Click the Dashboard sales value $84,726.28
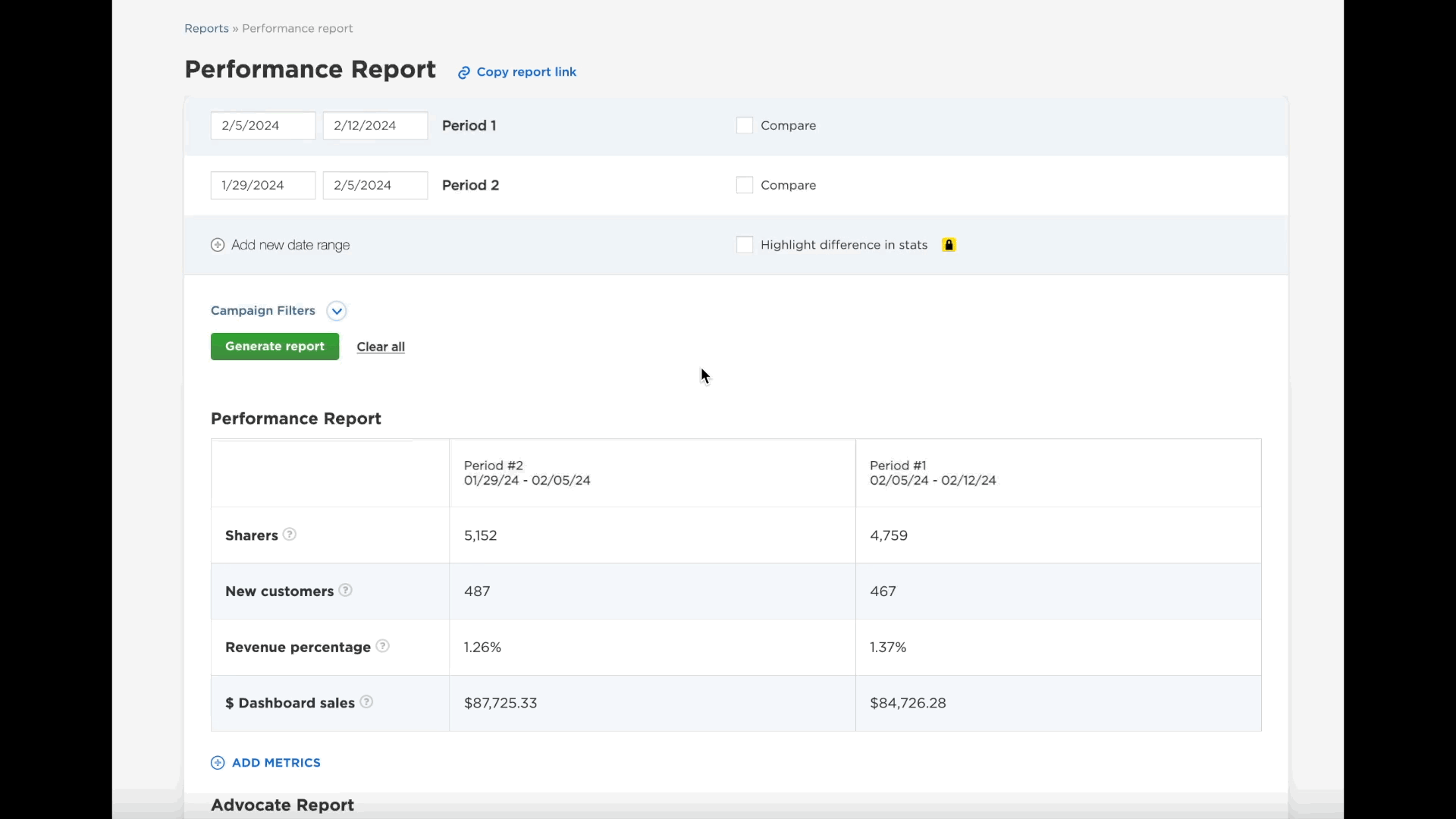The width and height of the screenshot is (1456, 819). click(x=908, y=703)
